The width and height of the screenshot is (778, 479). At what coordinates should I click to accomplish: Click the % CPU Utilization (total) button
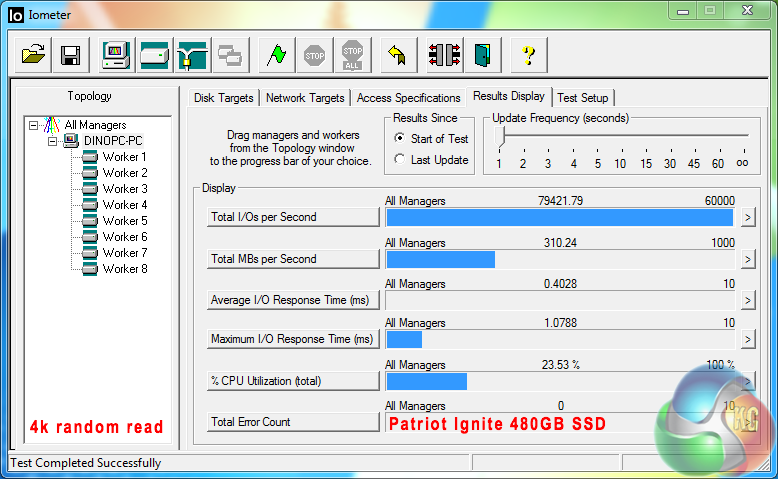[x=293, y=381]
